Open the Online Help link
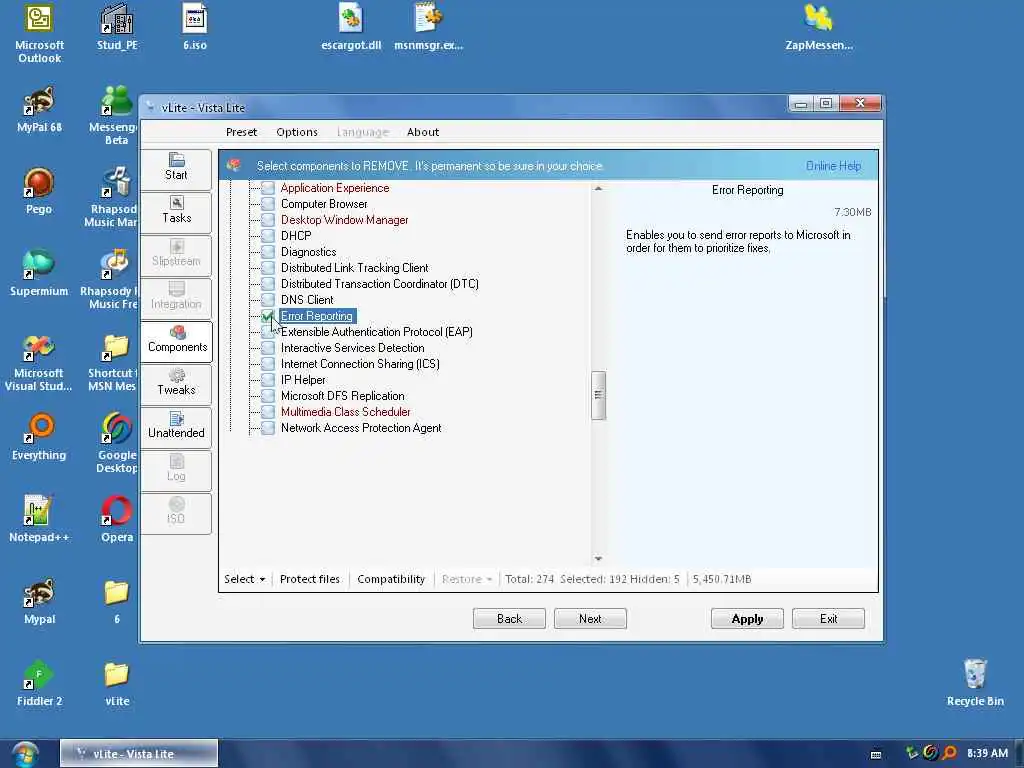 click(x=833, y=166)
